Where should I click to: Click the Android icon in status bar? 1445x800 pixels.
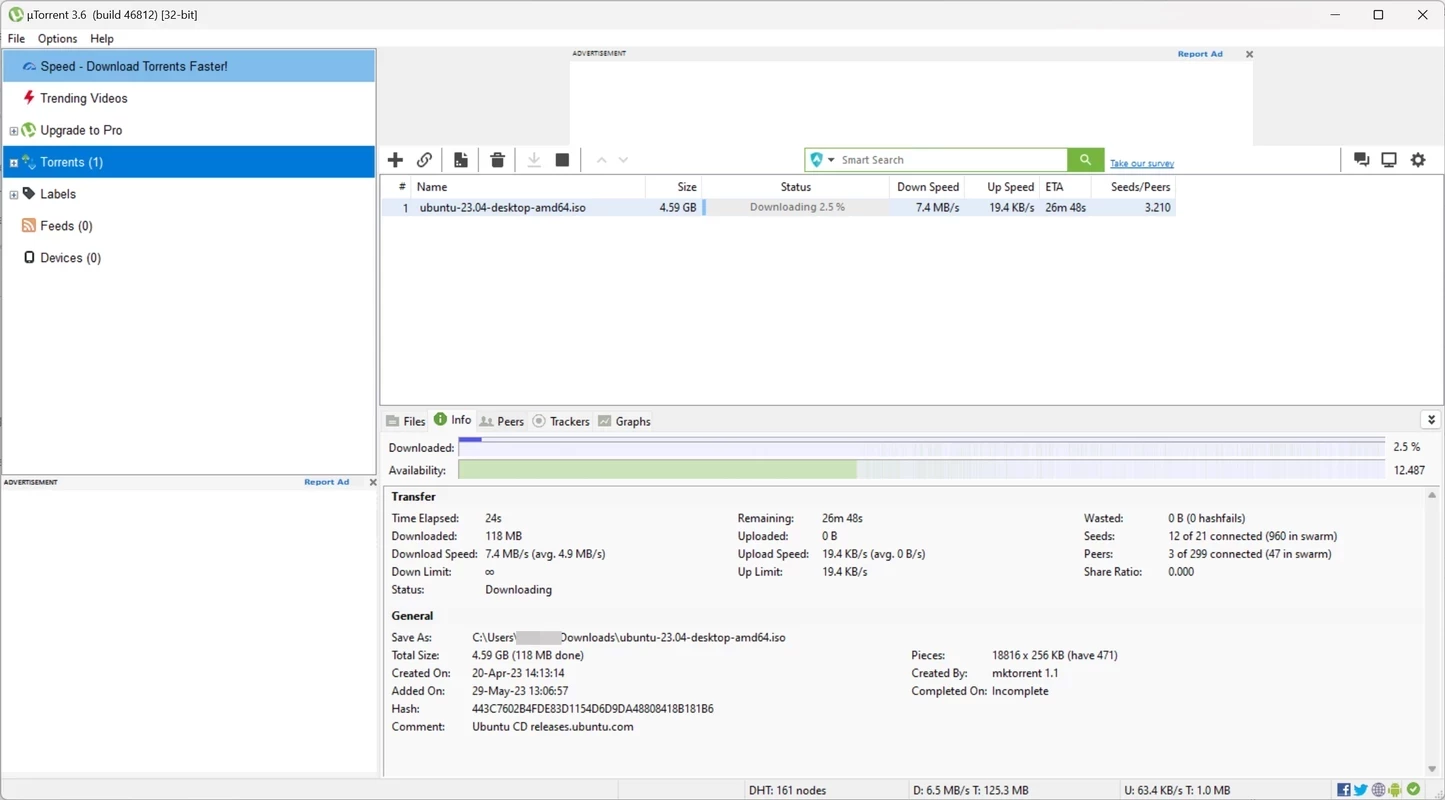coord(1395,790)
